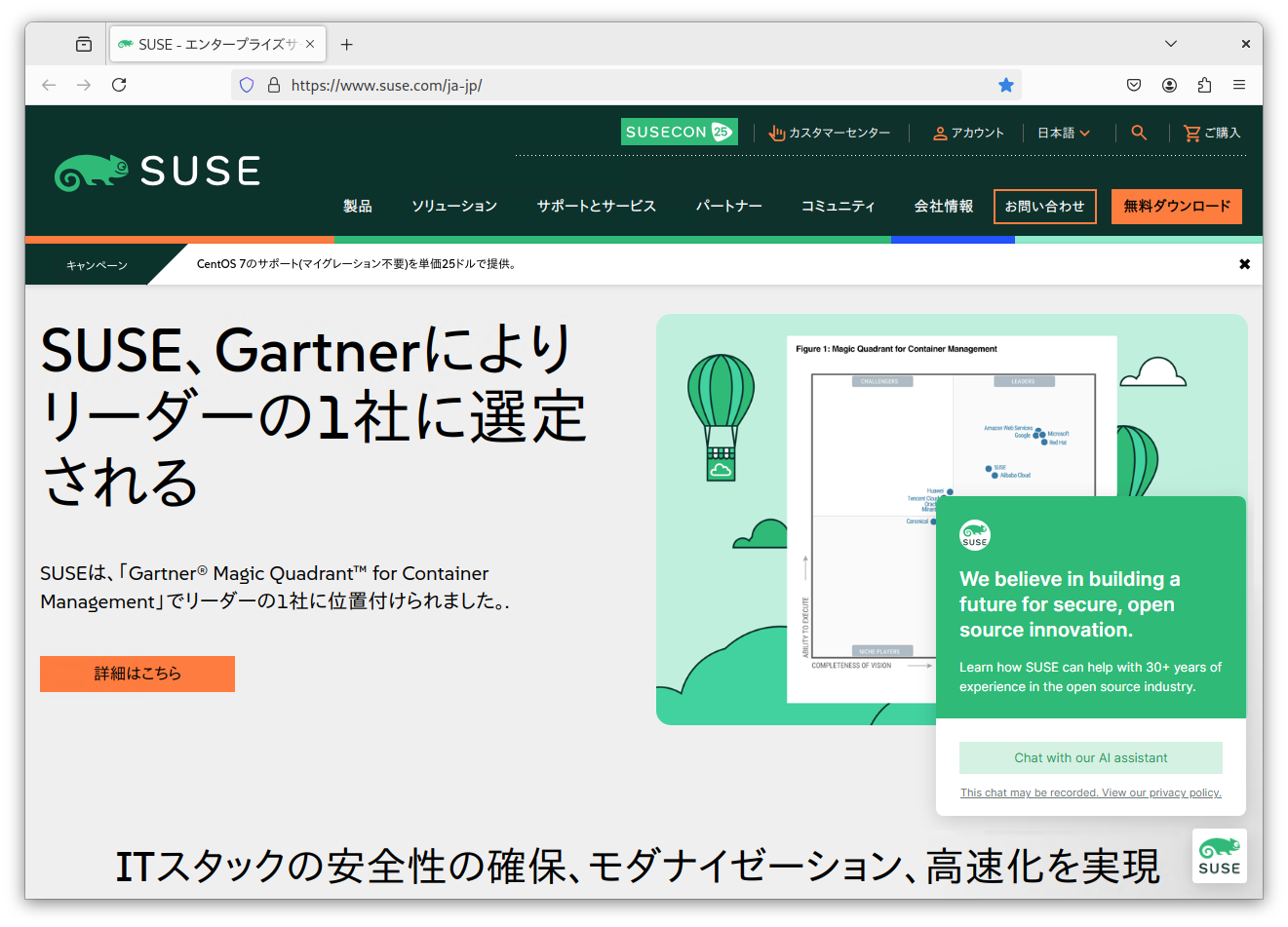Click the Save to Pocket icon
Screen dimensions: 1288x927
[1134, 85]
